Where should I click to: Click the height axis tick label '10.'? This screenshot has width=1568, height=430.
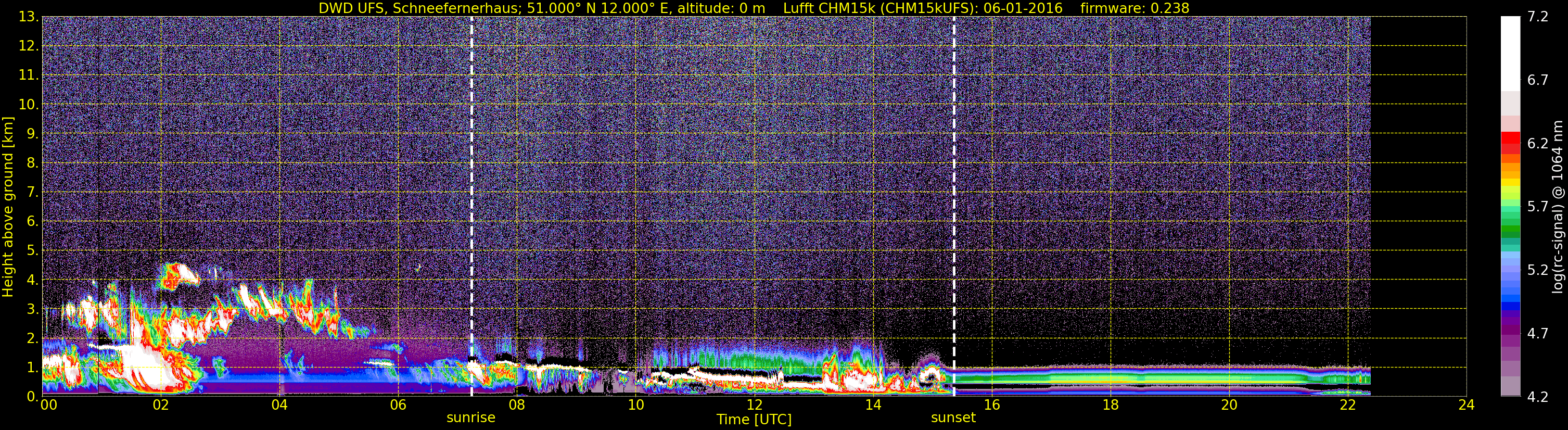click(28, 105)
